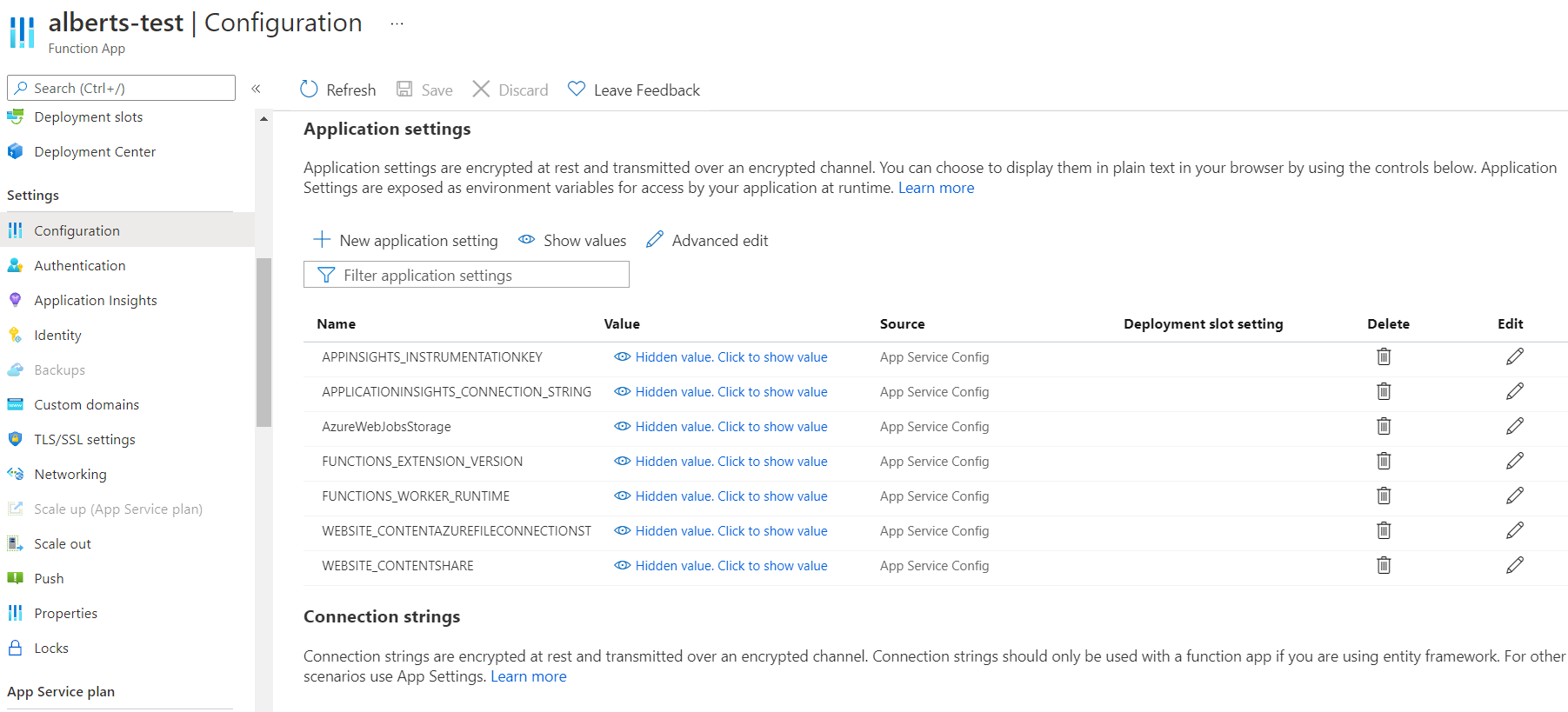Delete the APPINSIGHTS_INSTRUMENTATIONKEY setting
This screenshot has height=712, width=1568.
click(1384, 356)
